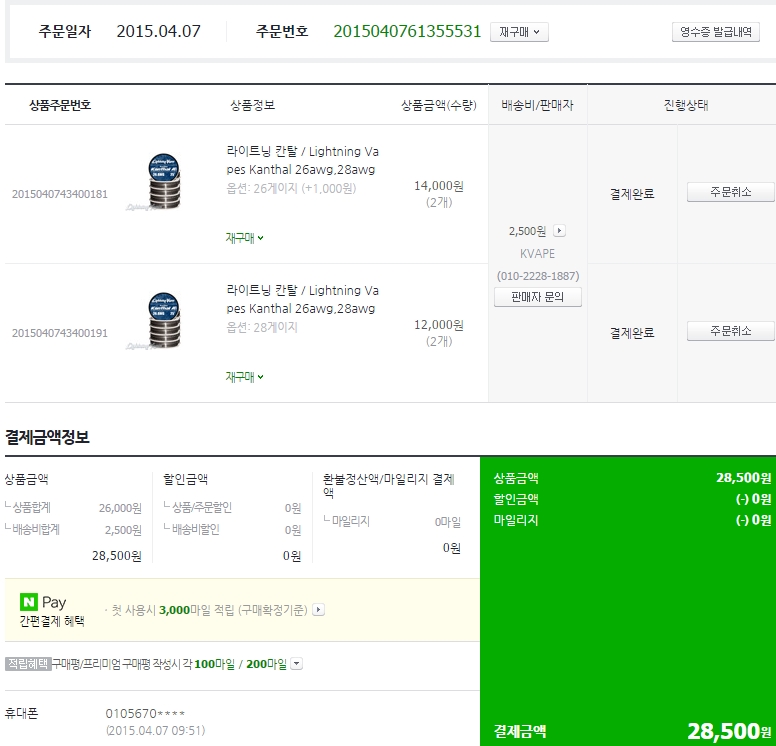The height and width of the screenshot is (746, 776).
Task: Open order number 2015040761355531 link
Action: 407,32
